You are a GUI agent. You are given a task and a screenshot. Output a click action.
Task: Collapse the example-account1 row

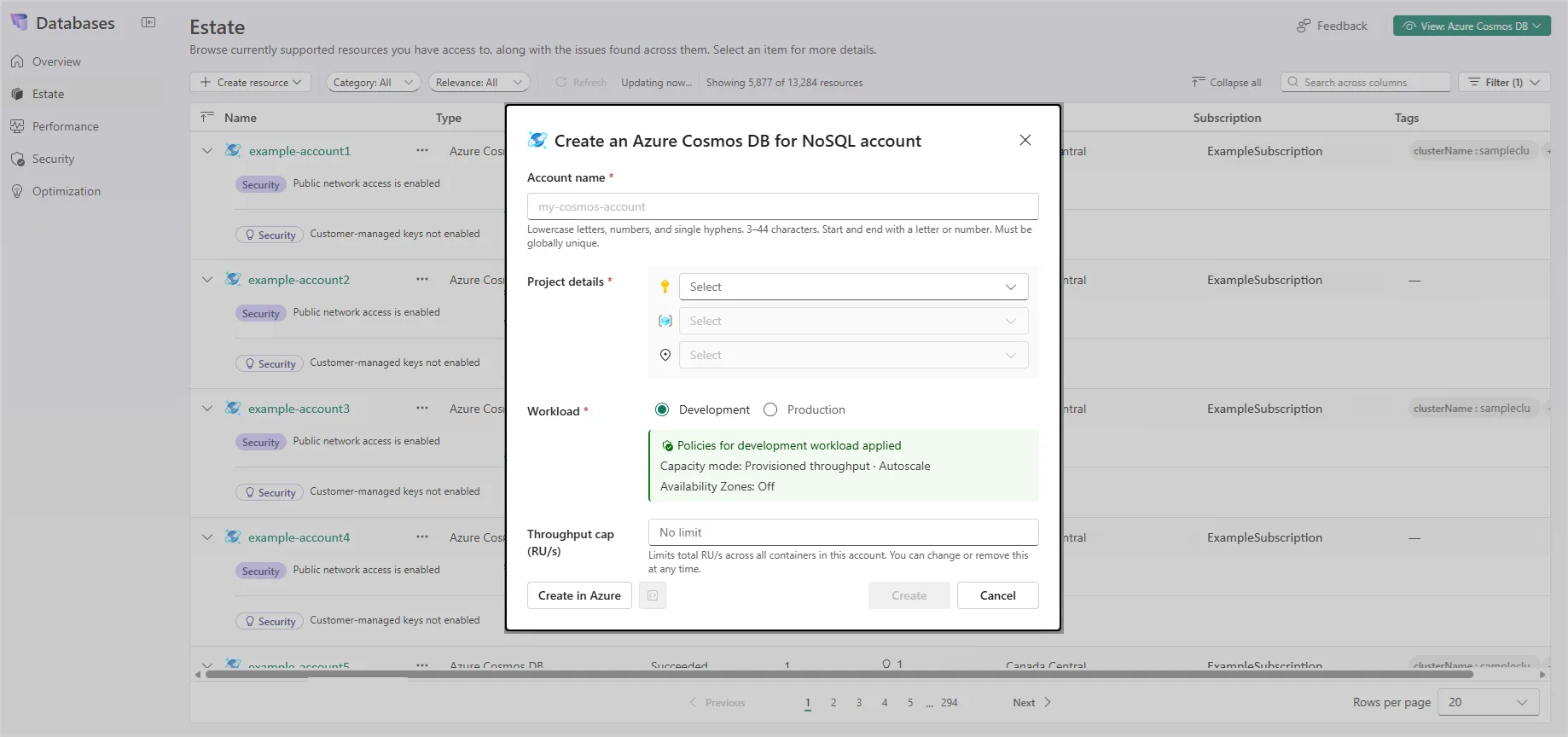coord(207,150)
